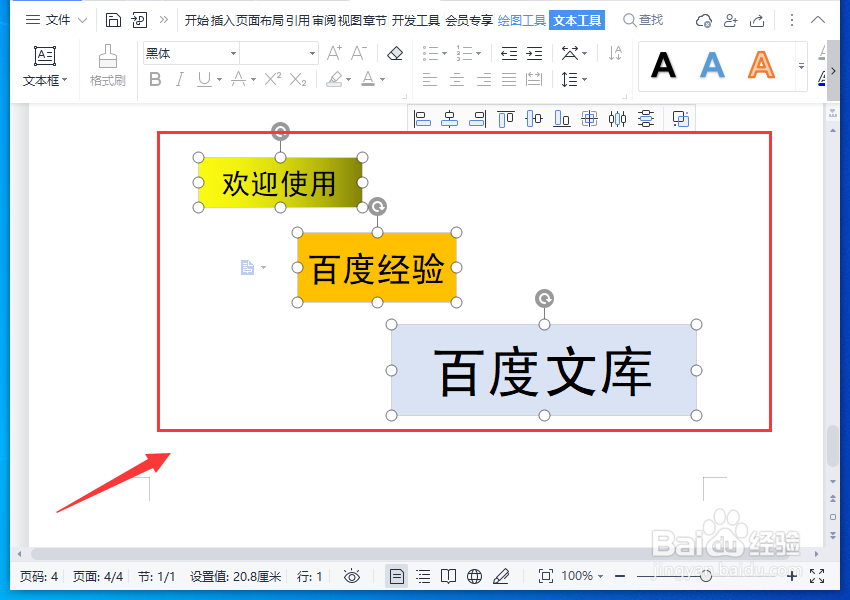The width and height of the screenshot is (850, 600).
Task: Apply subscript X₂ formatting
Action: (298, 80)
